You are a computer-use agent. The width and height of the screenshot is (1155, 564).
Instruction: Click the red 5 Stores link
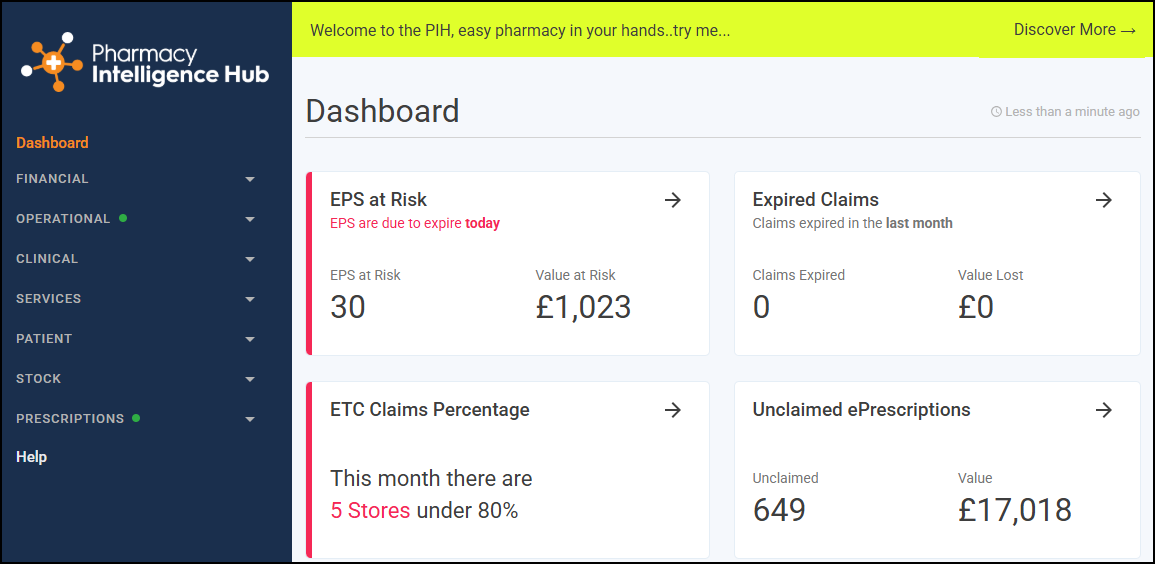370,510
